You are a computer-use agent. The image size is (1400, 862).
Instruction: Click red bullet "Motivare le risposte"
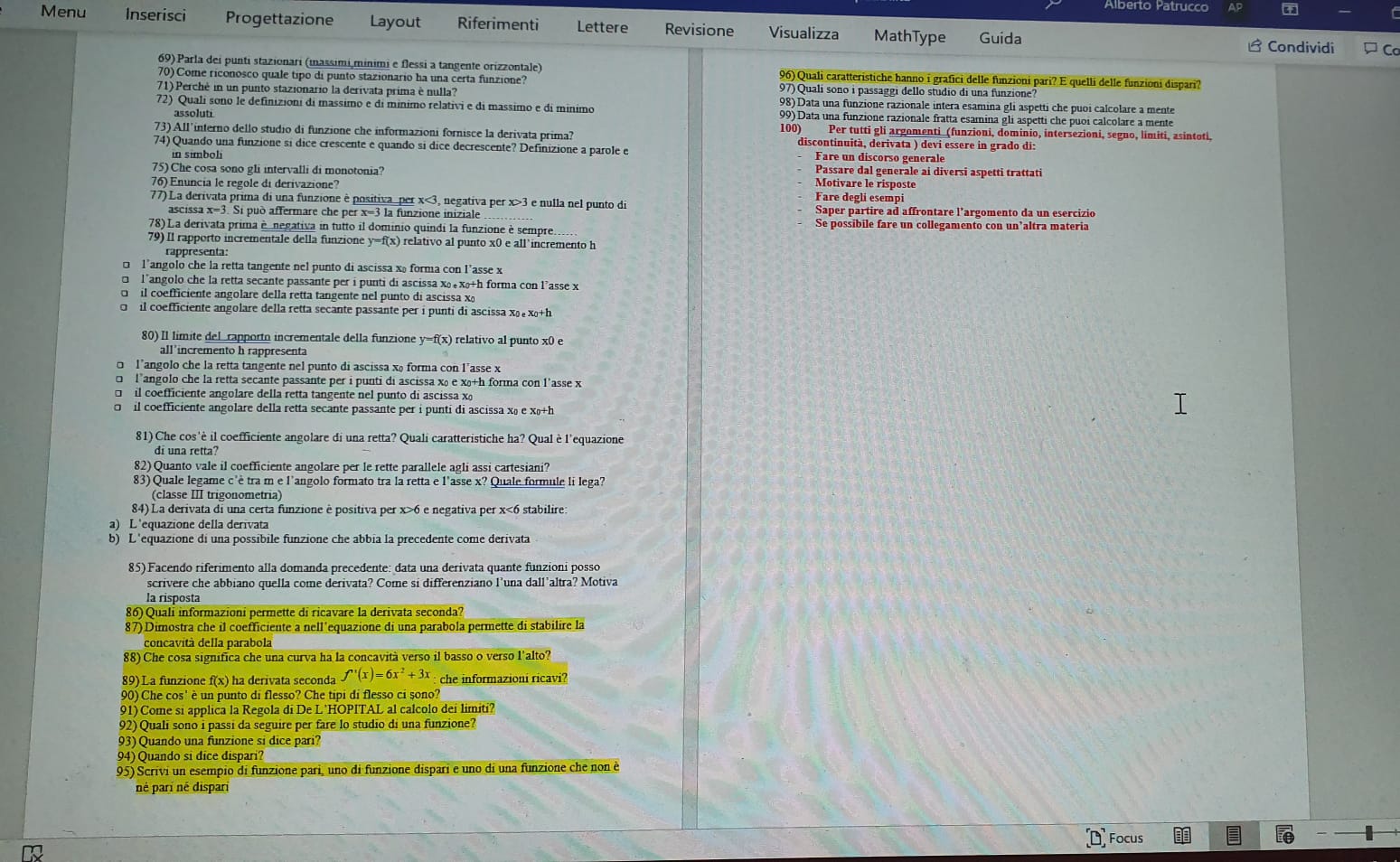(x=865, y=183)
